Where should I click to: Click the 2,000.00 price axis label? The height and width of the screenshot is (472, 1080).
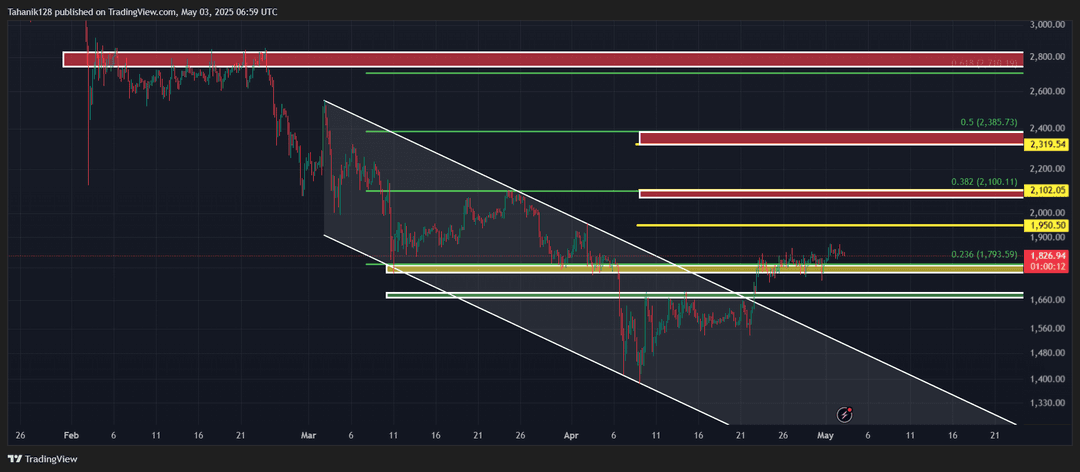click(x=1047, y=212)
